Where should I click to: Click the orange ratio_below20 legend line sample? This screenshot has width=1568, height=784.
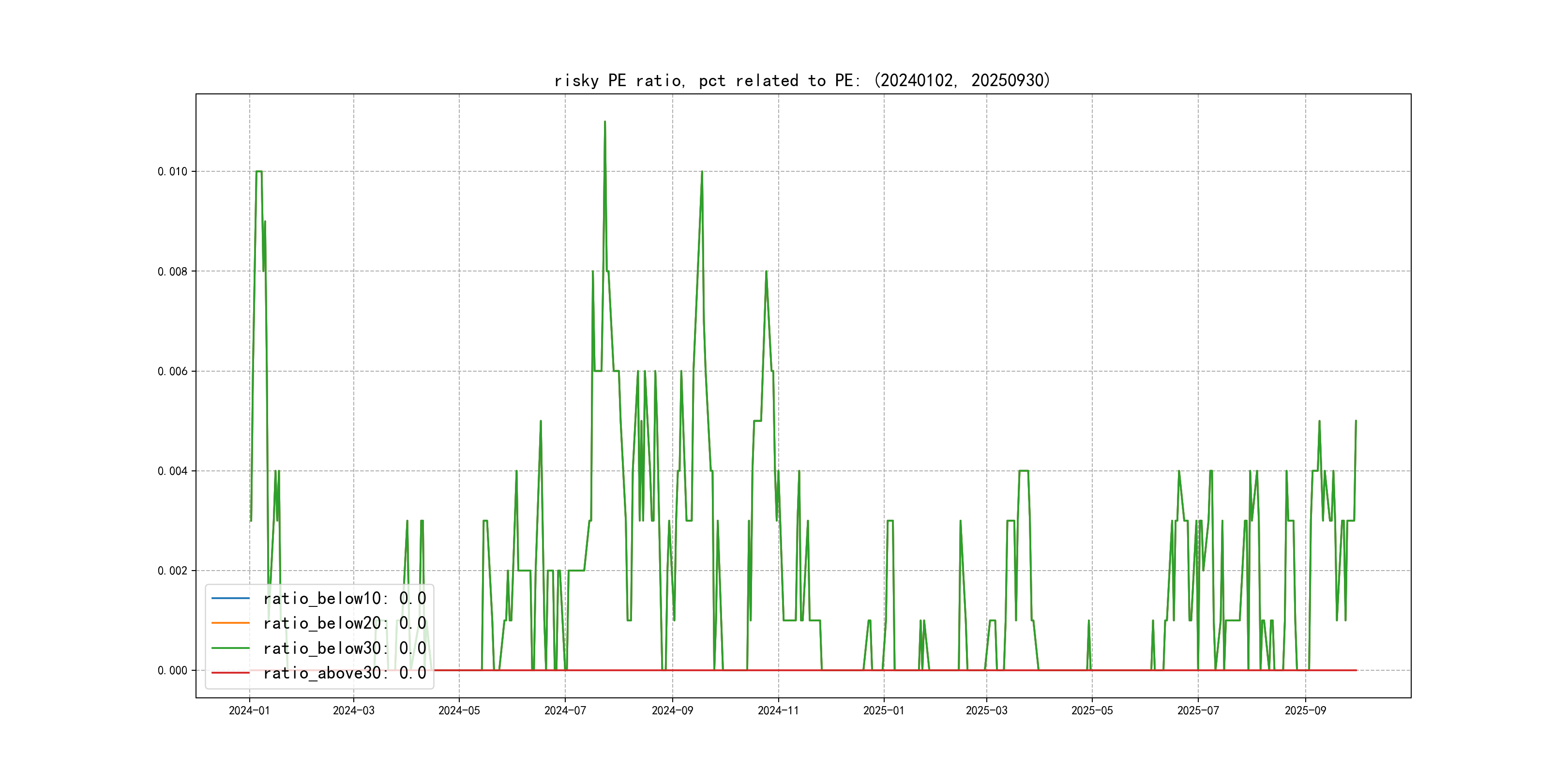(230, 623)
